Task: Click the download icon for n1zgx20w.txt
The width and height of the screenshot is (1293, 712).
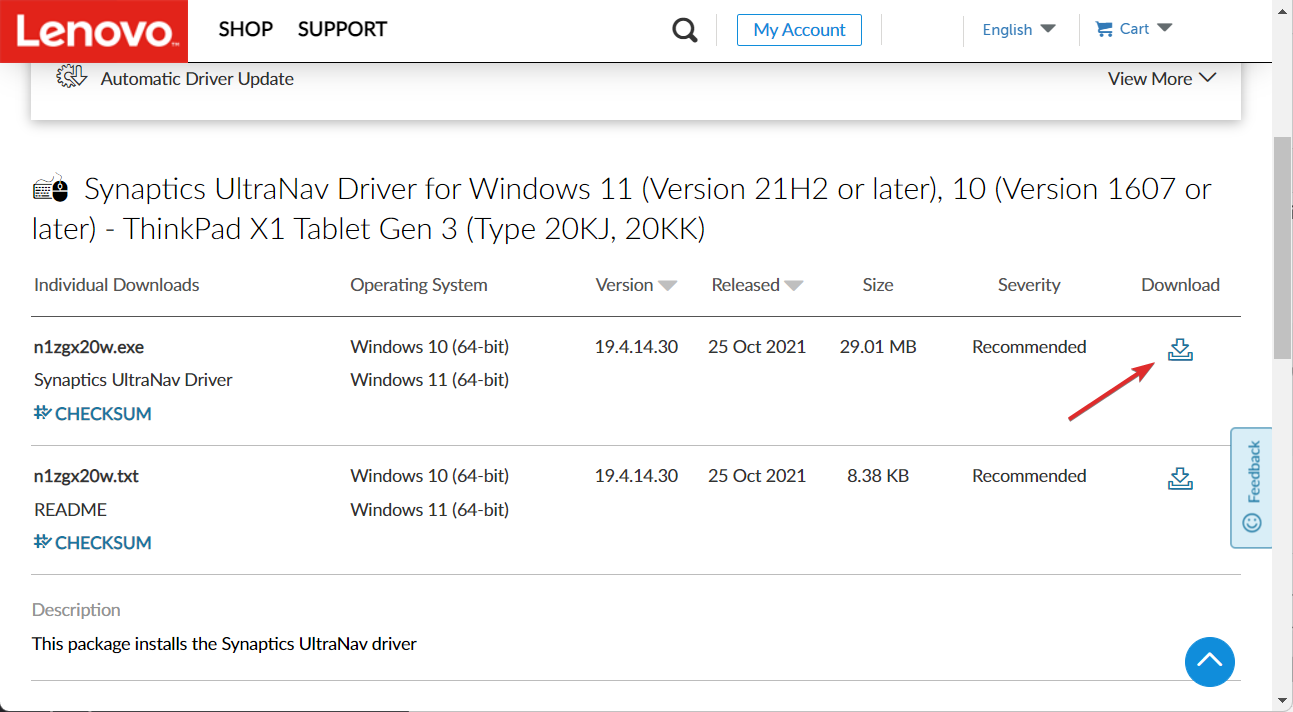Action: [1180, 478]
